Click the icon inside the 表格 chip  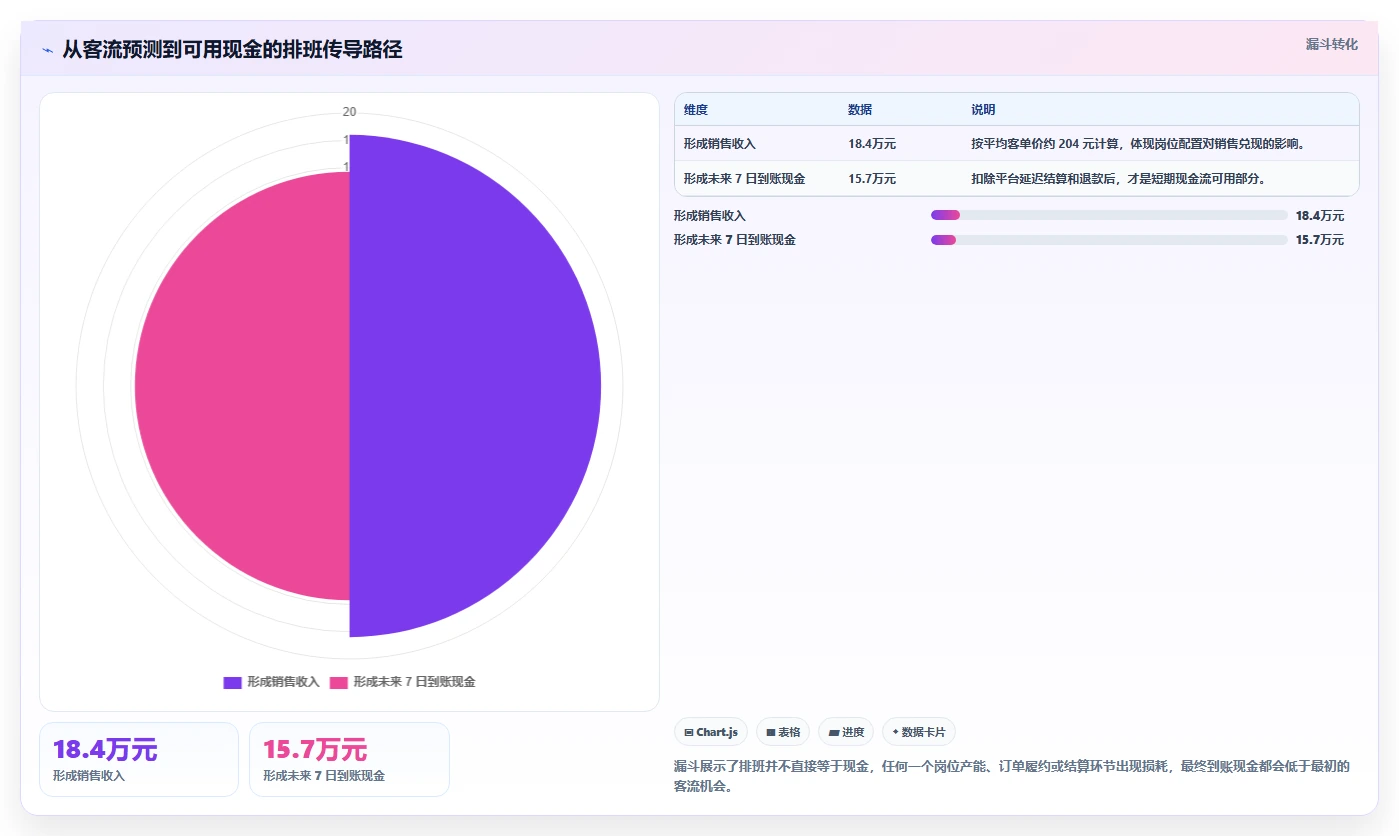[771, 732]
